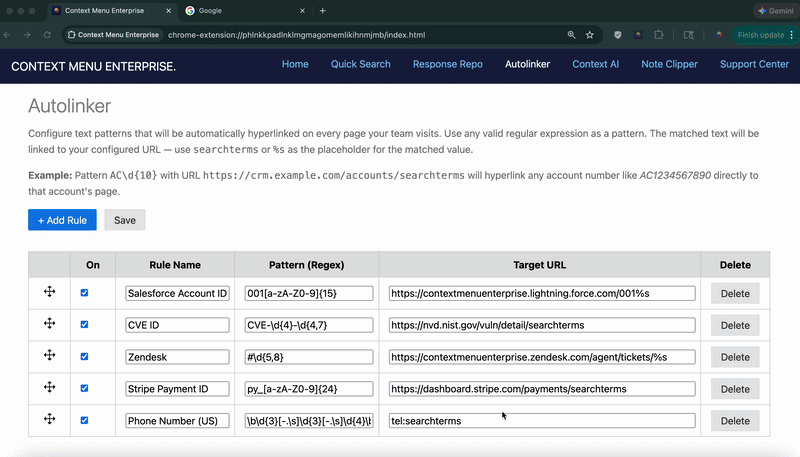Edit the Phone Number (US) name field
The width and height of the screenshot is (800, 457).
pos(177,421)
